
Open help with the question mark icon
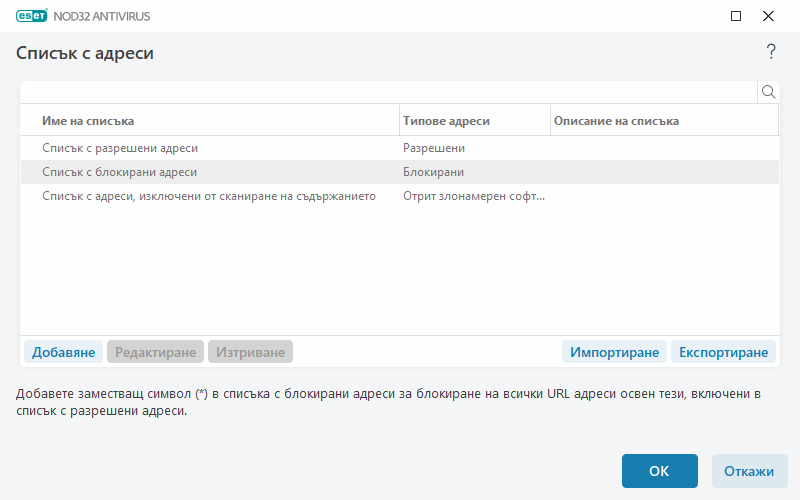point(771,52)
